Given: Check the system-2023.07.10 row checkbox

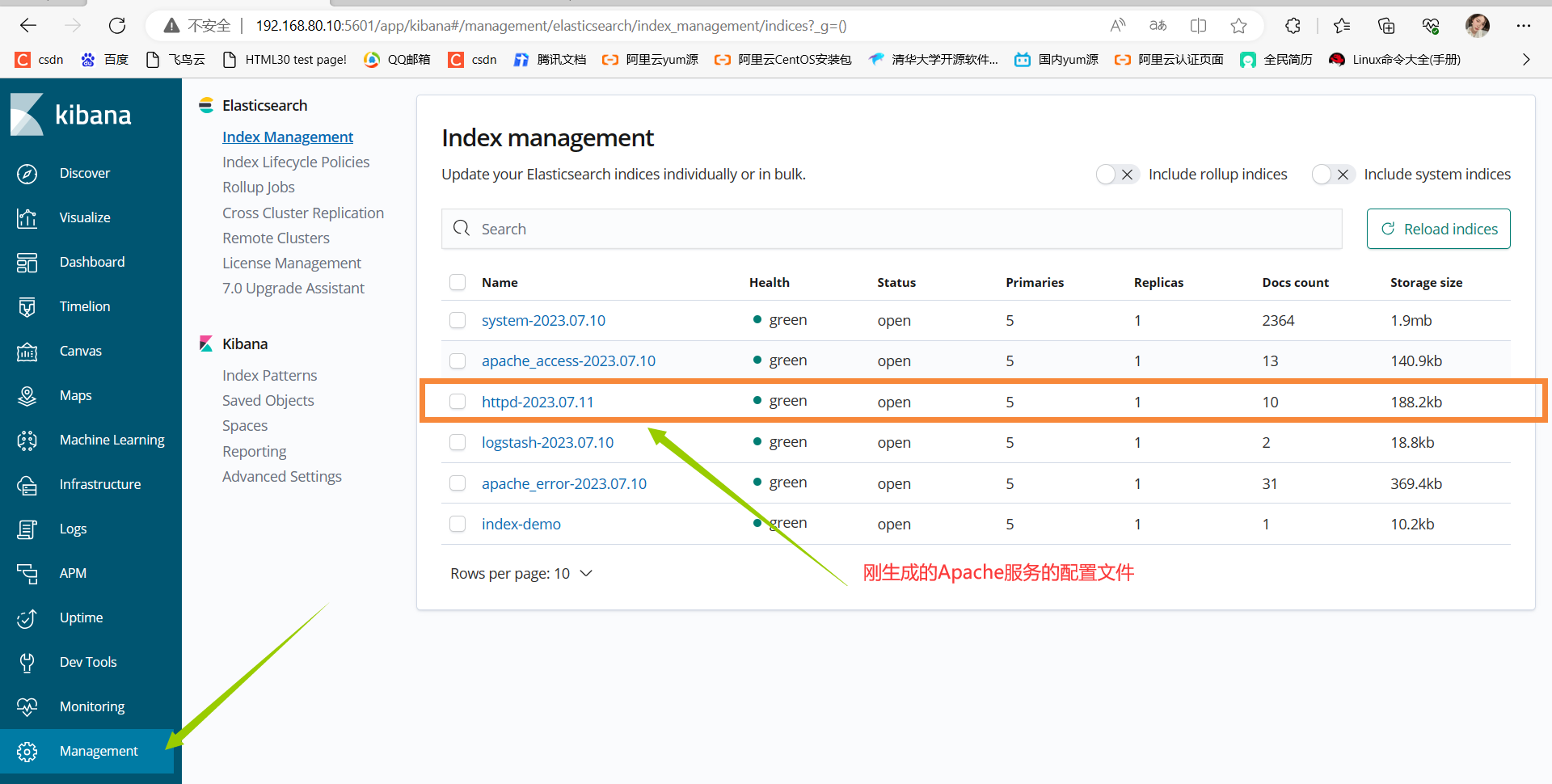Looking at the screenshot, I should [458, 320].
